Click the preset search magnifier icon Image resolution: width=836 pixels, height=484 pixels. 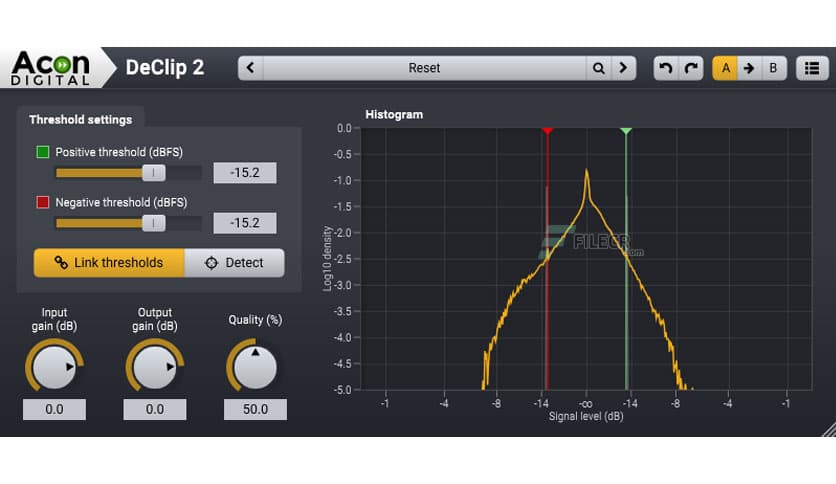coord(598,68)
